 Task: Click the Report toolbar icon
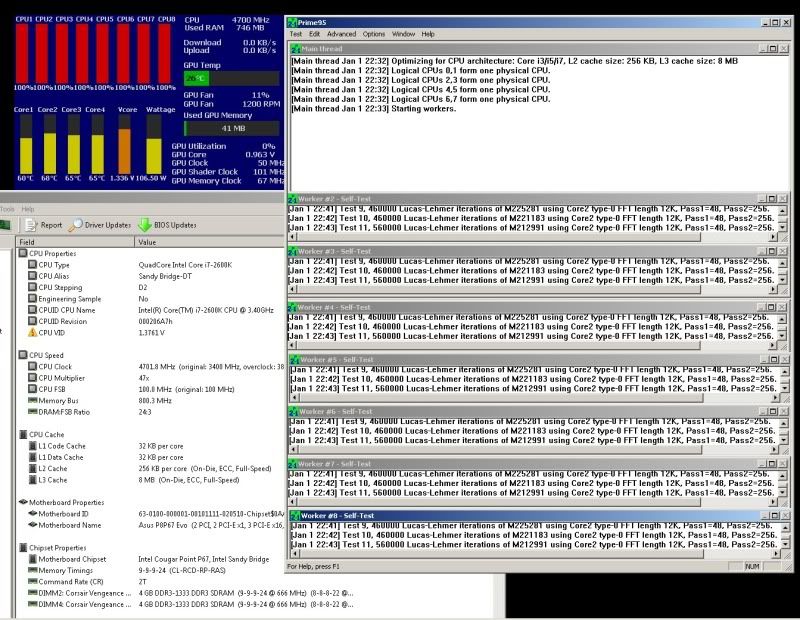click(30, 225)
